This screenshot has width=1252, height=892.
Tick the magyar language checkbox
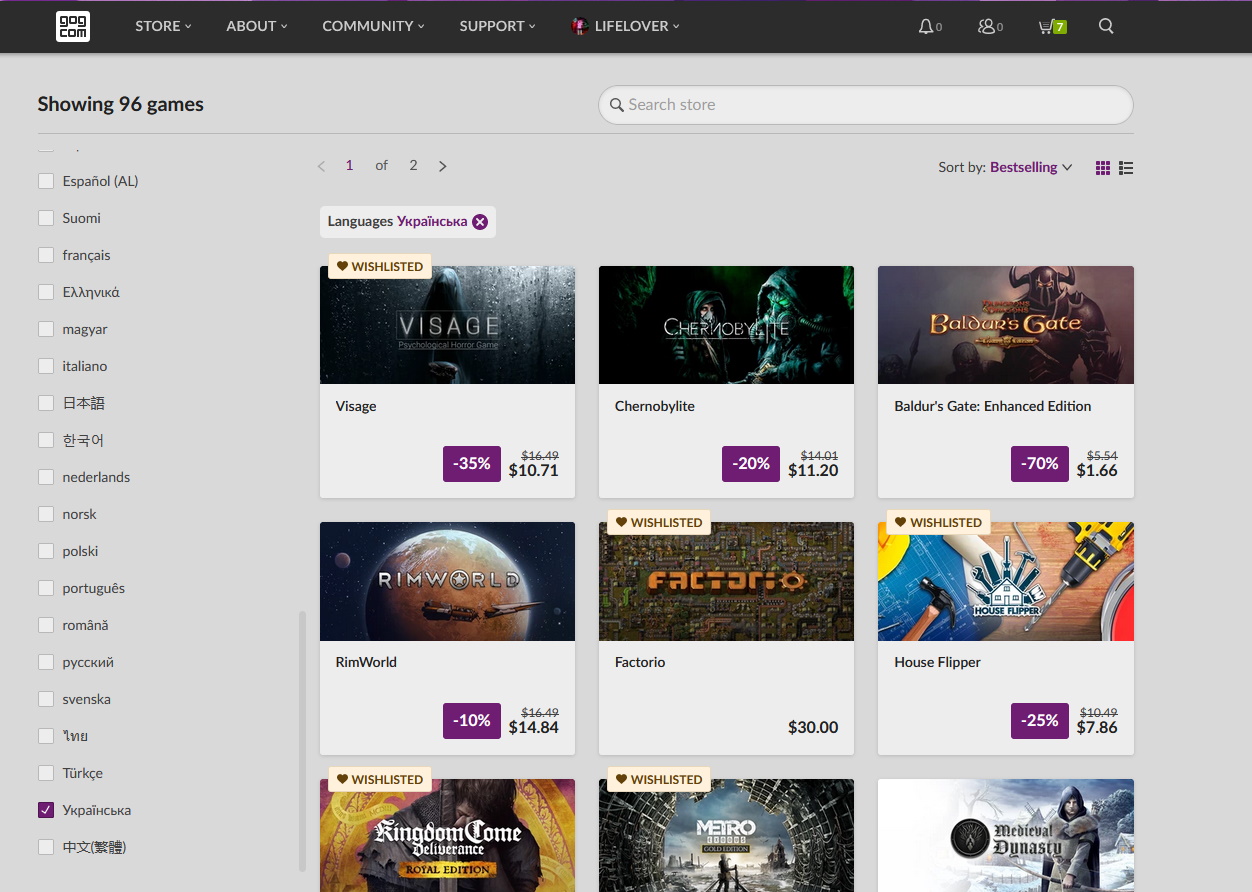point(46,329)
